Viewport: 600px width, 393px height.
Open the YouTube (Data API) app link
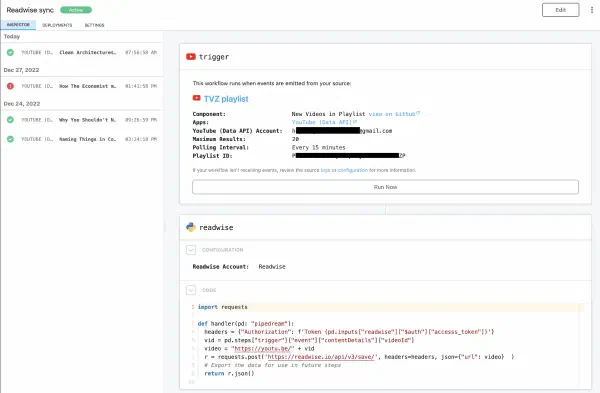pyautogui.click(x=324, y=122)
